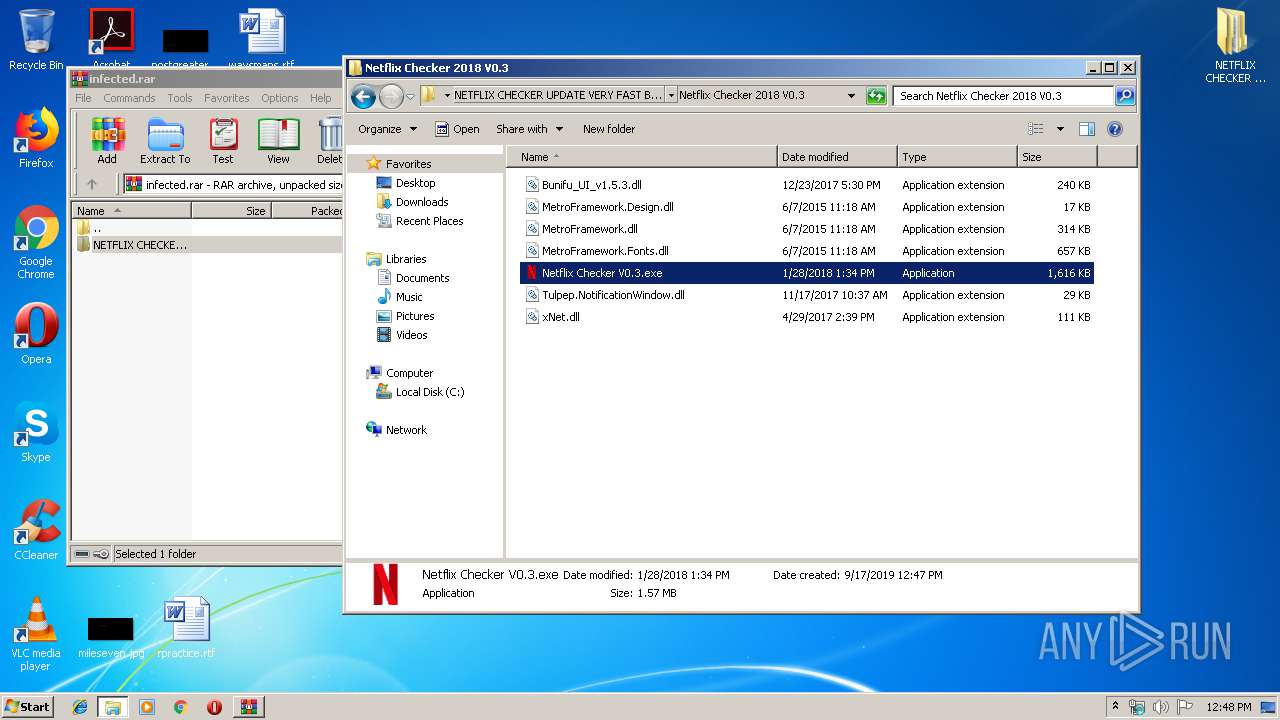Click the taskbar clock

point(1229,707)
